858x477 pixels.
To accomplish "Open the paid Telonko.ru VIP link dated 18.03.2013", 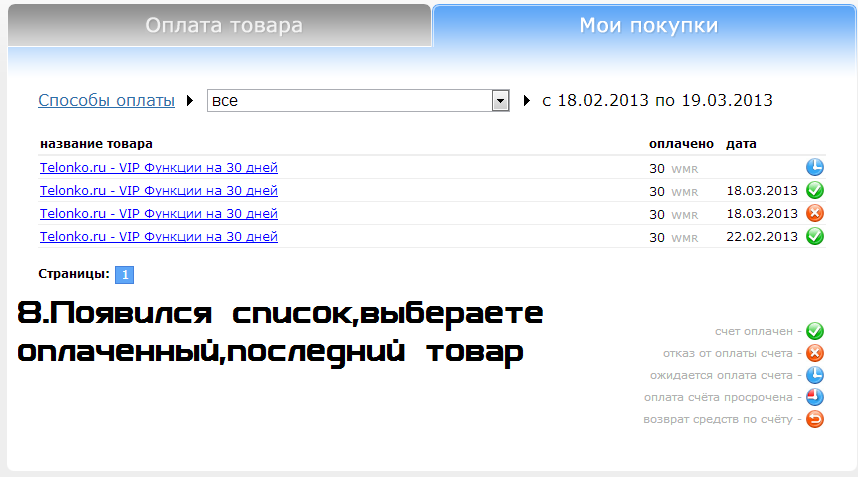I will [x=159, y=190].
